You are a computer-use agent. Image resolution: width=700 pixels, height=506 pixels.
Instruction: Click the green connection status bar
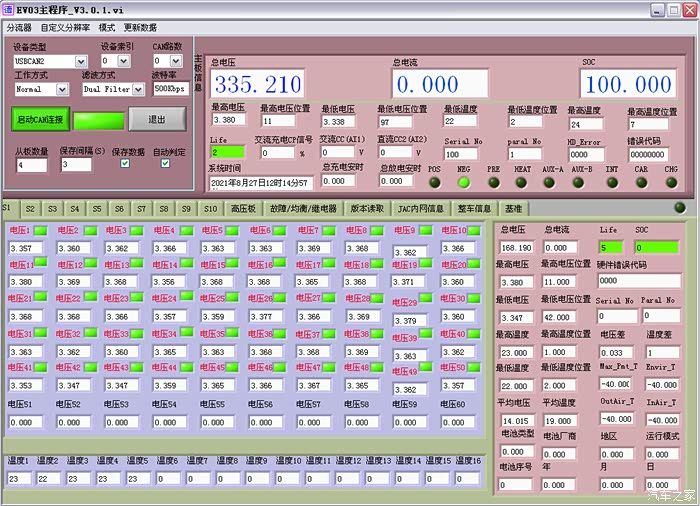(98, 120)
